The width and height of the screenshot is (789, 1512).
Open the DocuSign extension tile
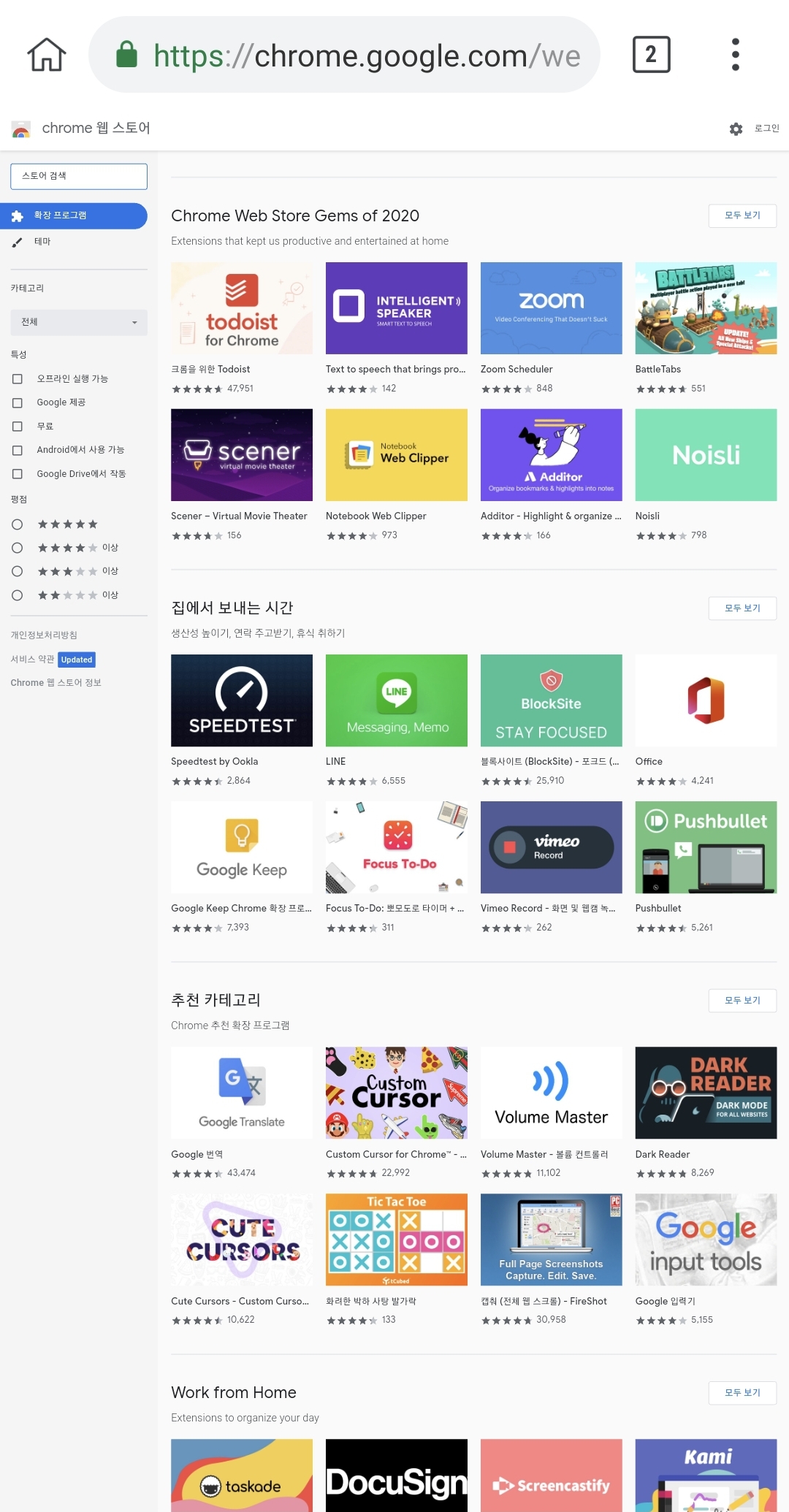pos(397,1475)
